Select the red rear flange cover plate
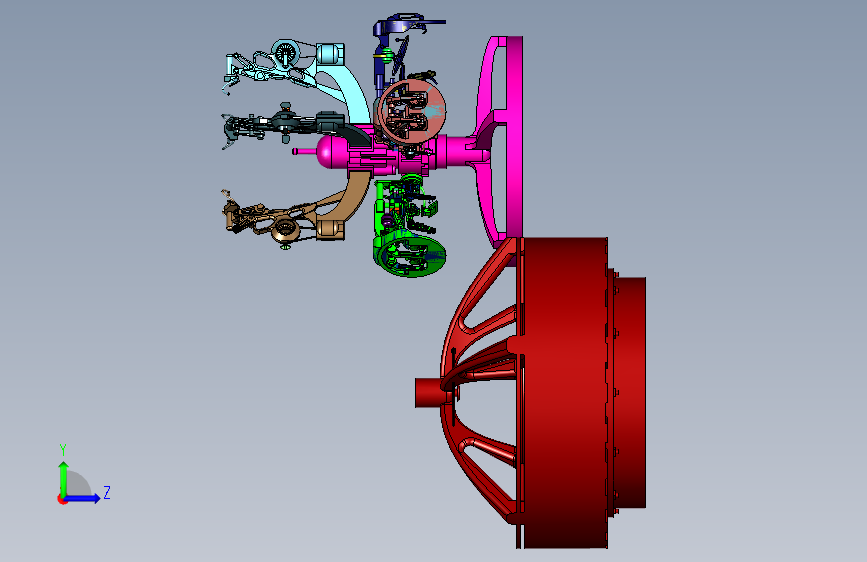Viewport: 867px width, 562px height. click(629, 393)
